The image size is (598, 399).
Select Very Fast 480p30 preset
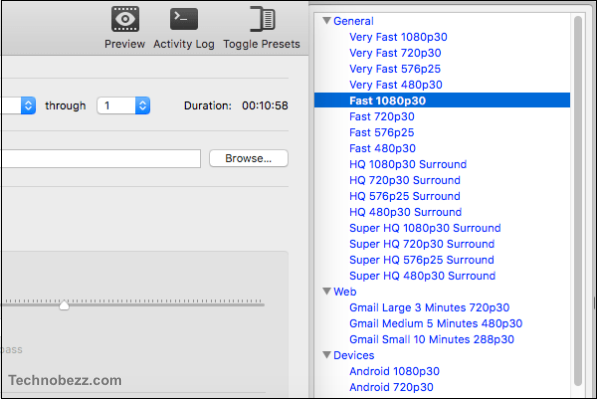396,85
